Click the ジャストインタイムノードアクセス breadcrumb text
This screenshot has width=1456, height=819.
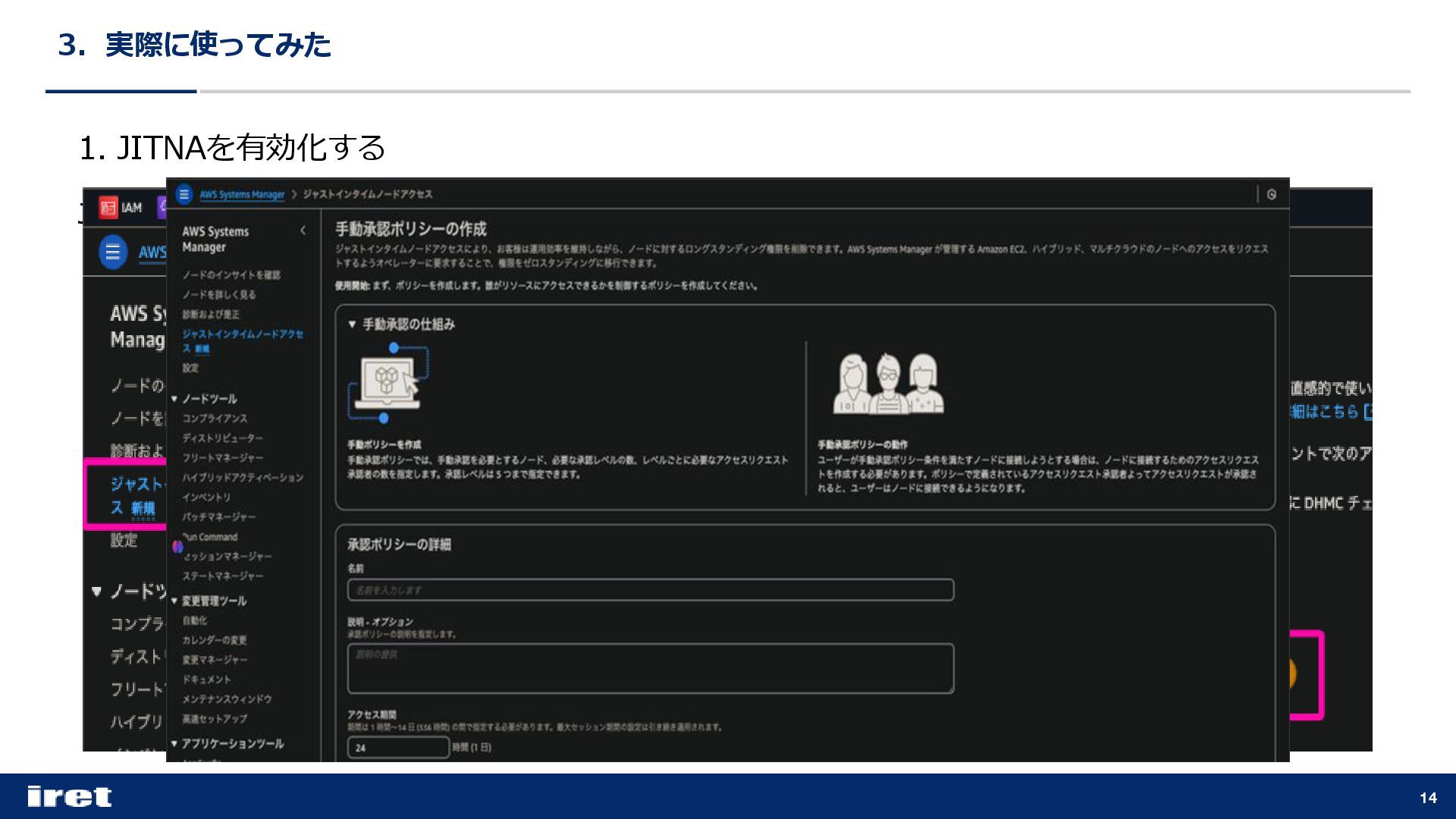click(x=368, y=194)
